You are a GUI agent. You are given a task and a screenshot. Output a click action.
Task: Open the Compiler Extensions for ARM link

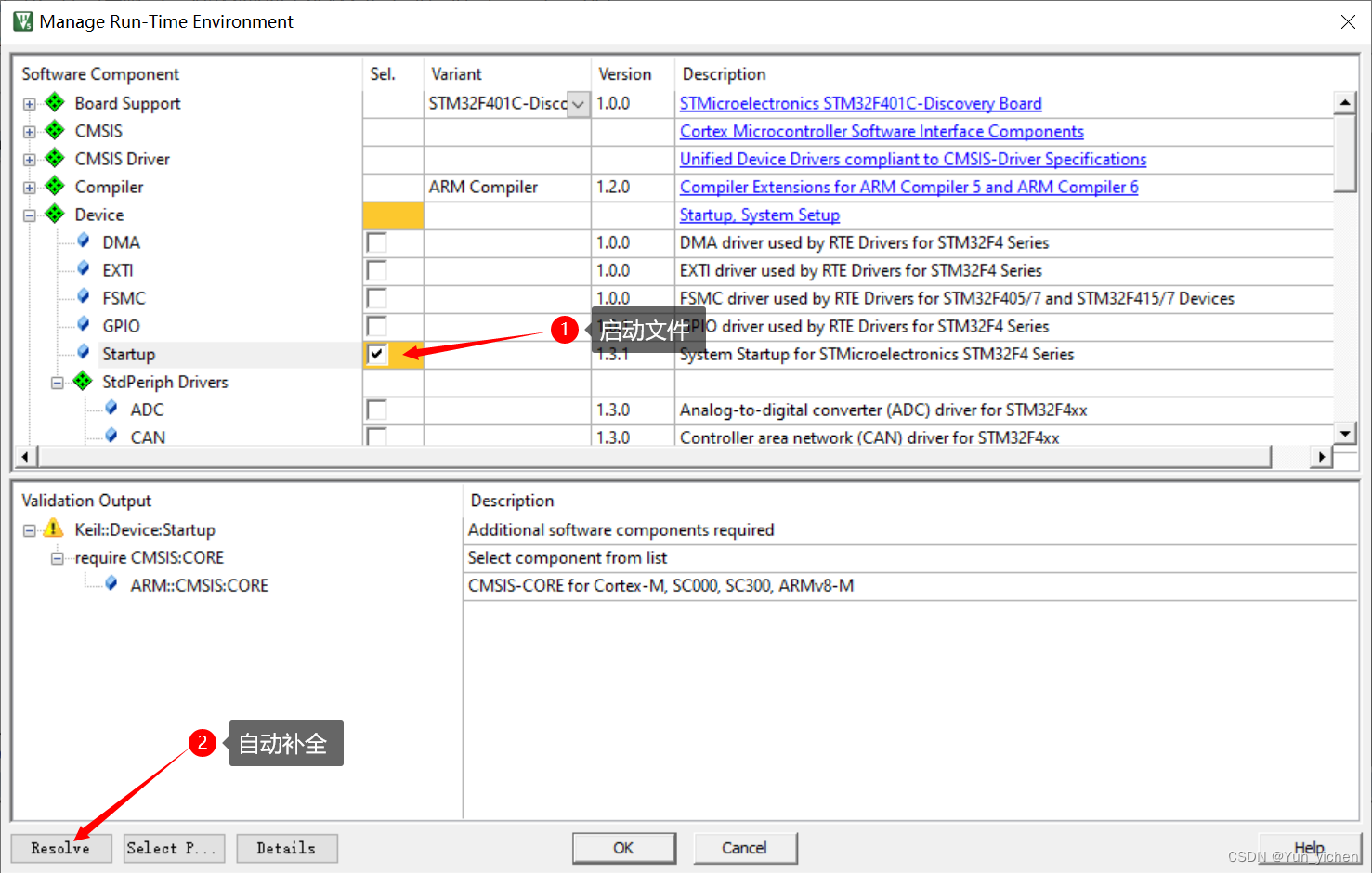tap(908, 187)
